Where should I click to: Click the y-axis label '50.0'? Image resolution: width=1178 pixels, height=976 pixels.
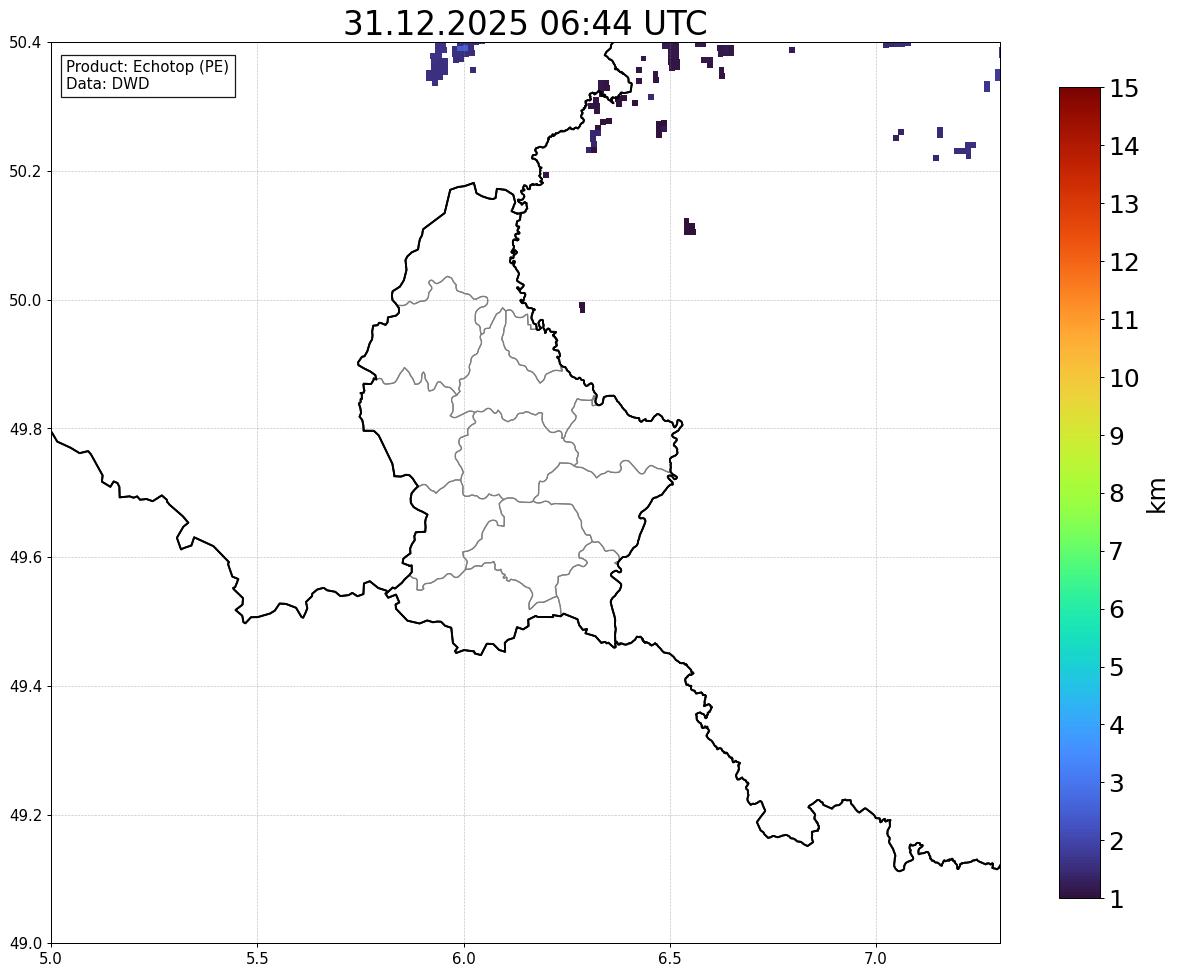(24, 301)
